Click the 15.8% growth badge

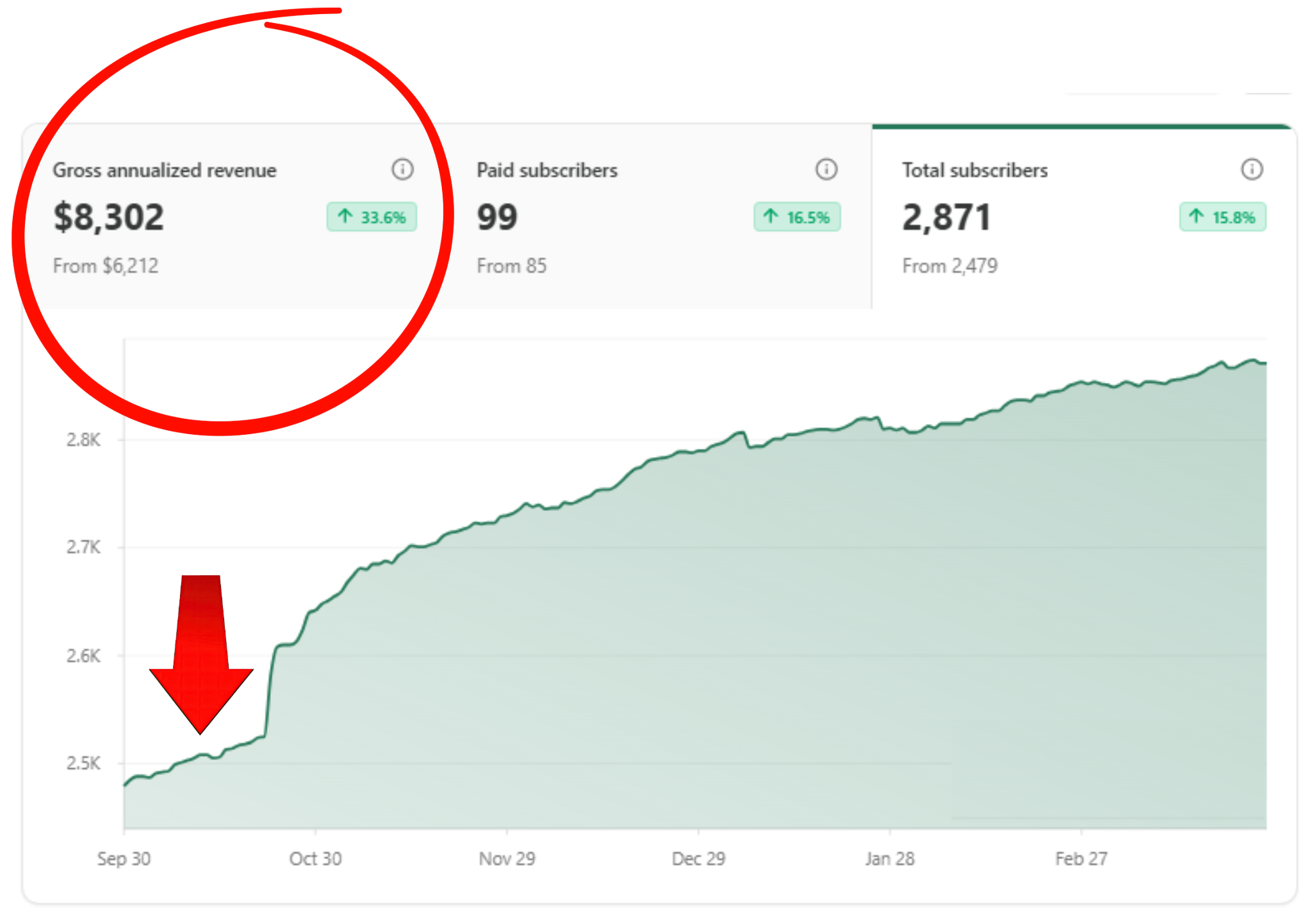[x=1222, y=217]
